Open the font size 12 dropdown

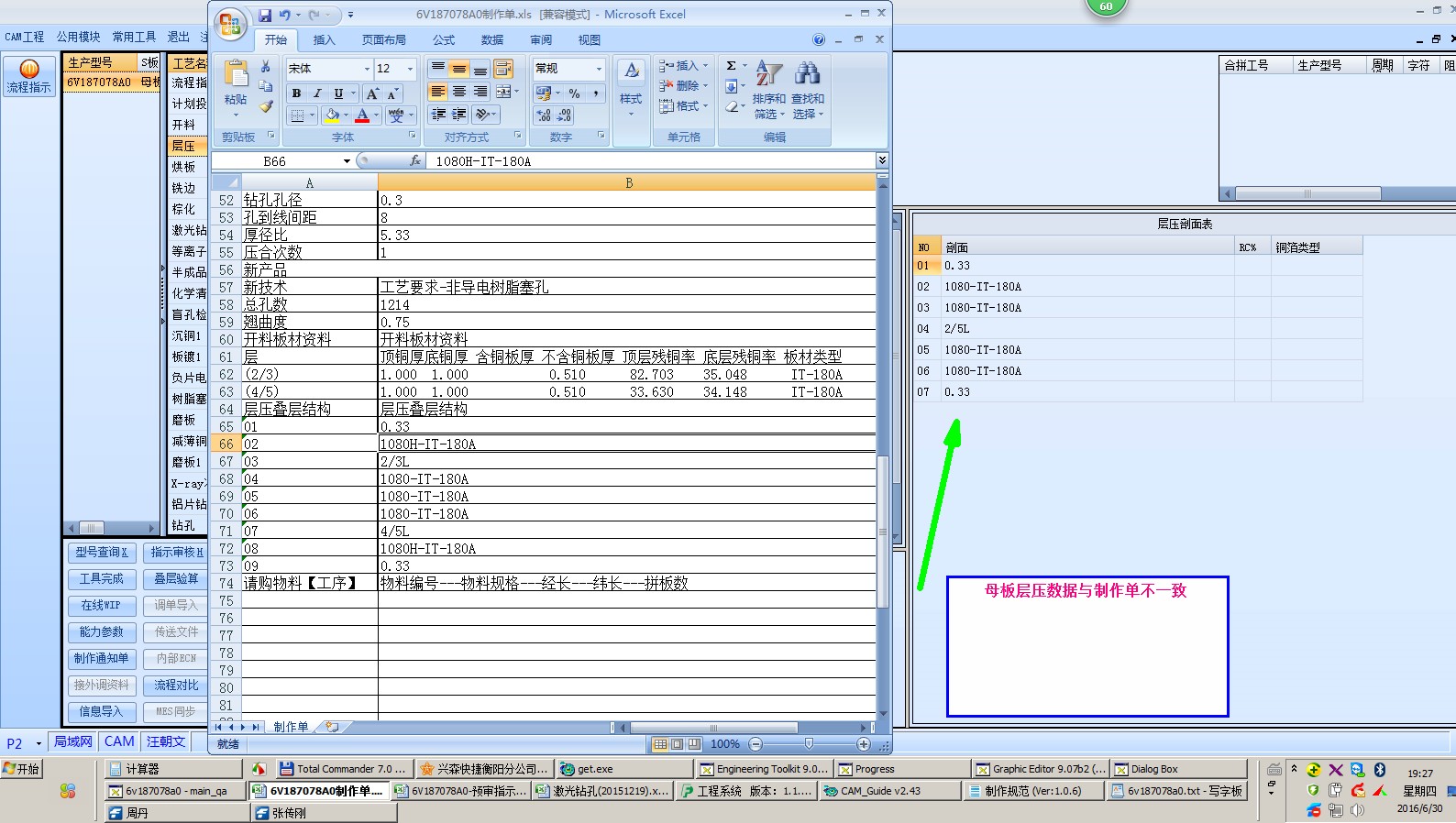tap(410, 69)
